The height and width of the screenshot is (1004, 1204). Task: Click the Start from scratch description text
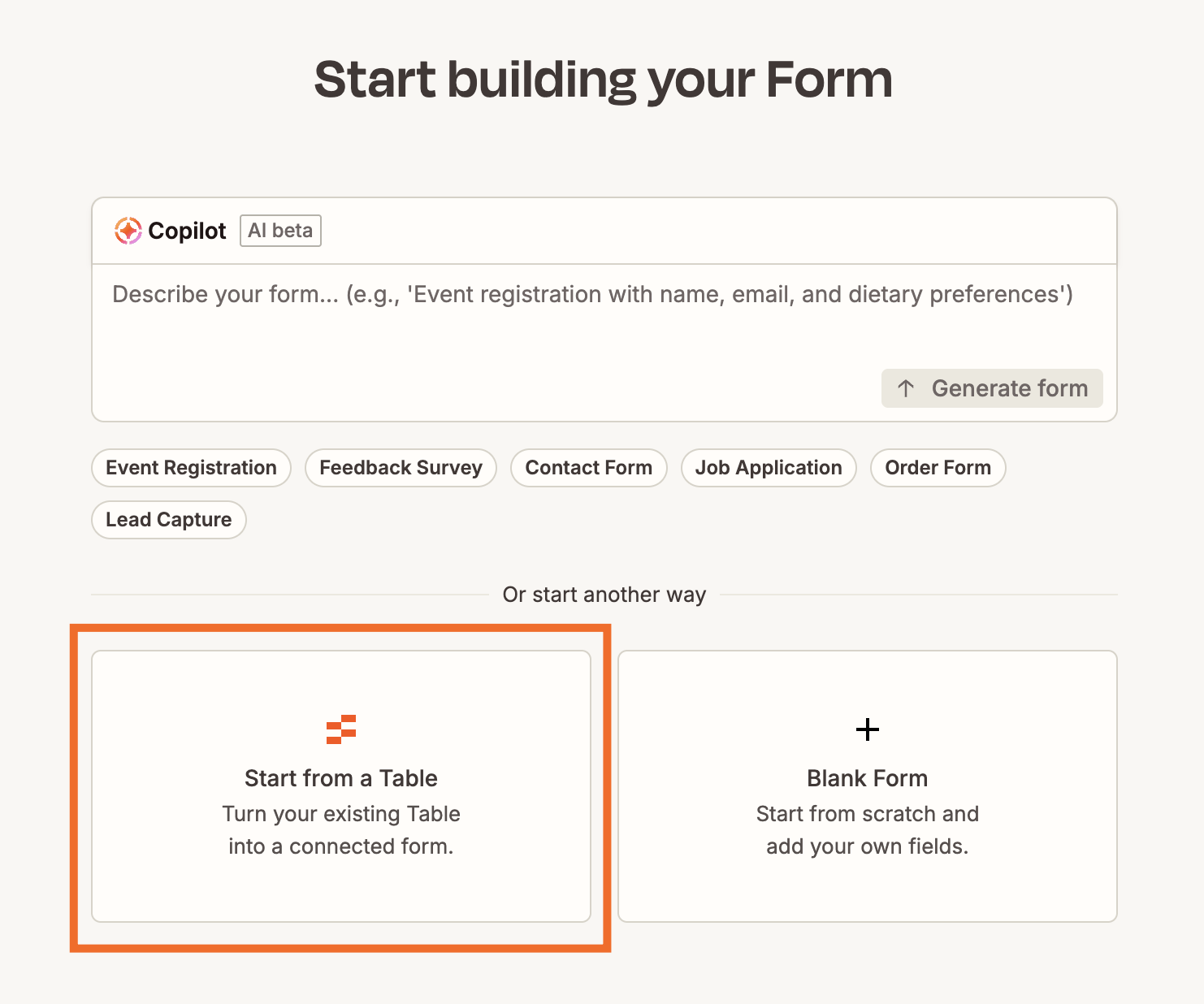[x=867, y=829]
